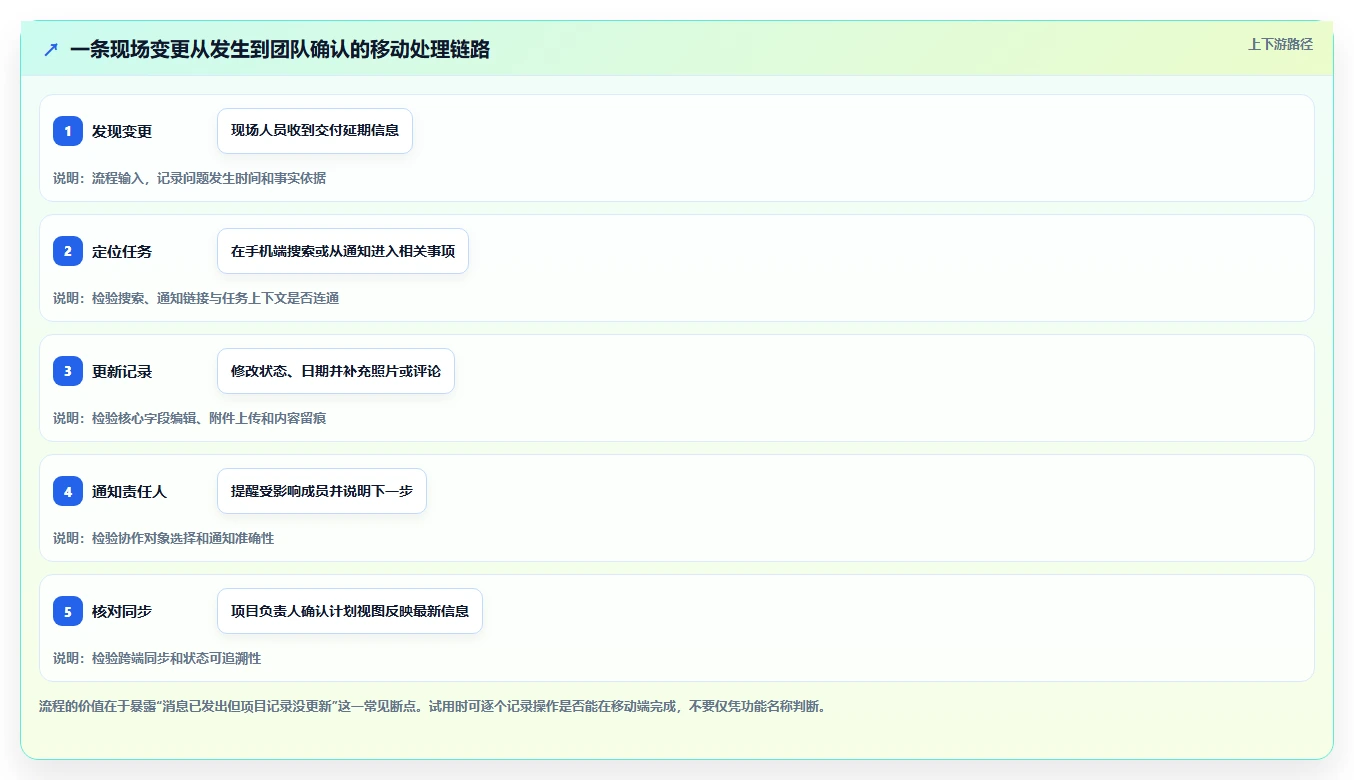This screenshot has width=1354, height=780.
Task: Click the 上下游路径 label
Action: (1280, 44)
